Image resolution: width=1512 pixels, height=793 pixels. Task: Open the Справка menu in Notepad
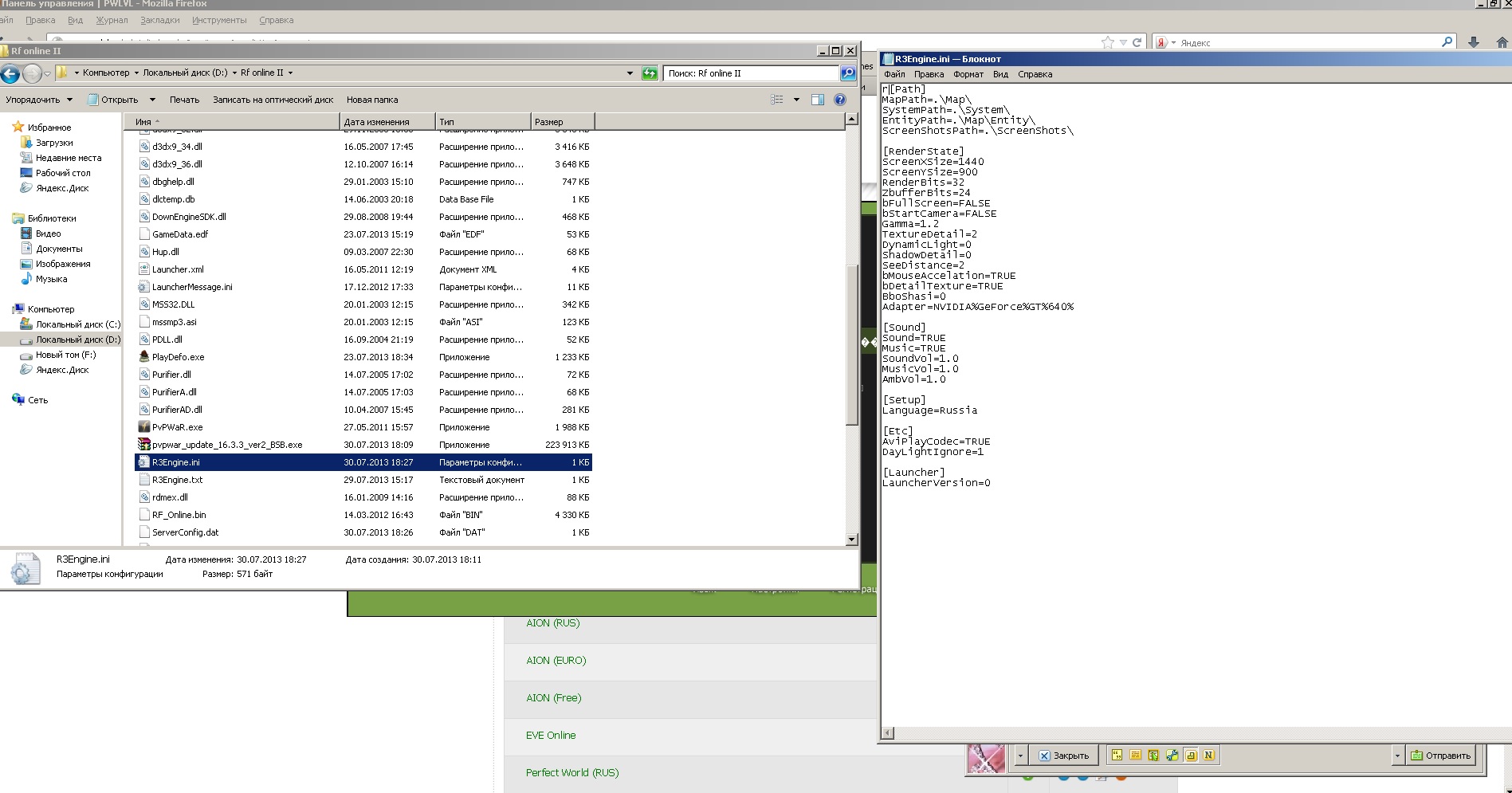pos(1035,74)
